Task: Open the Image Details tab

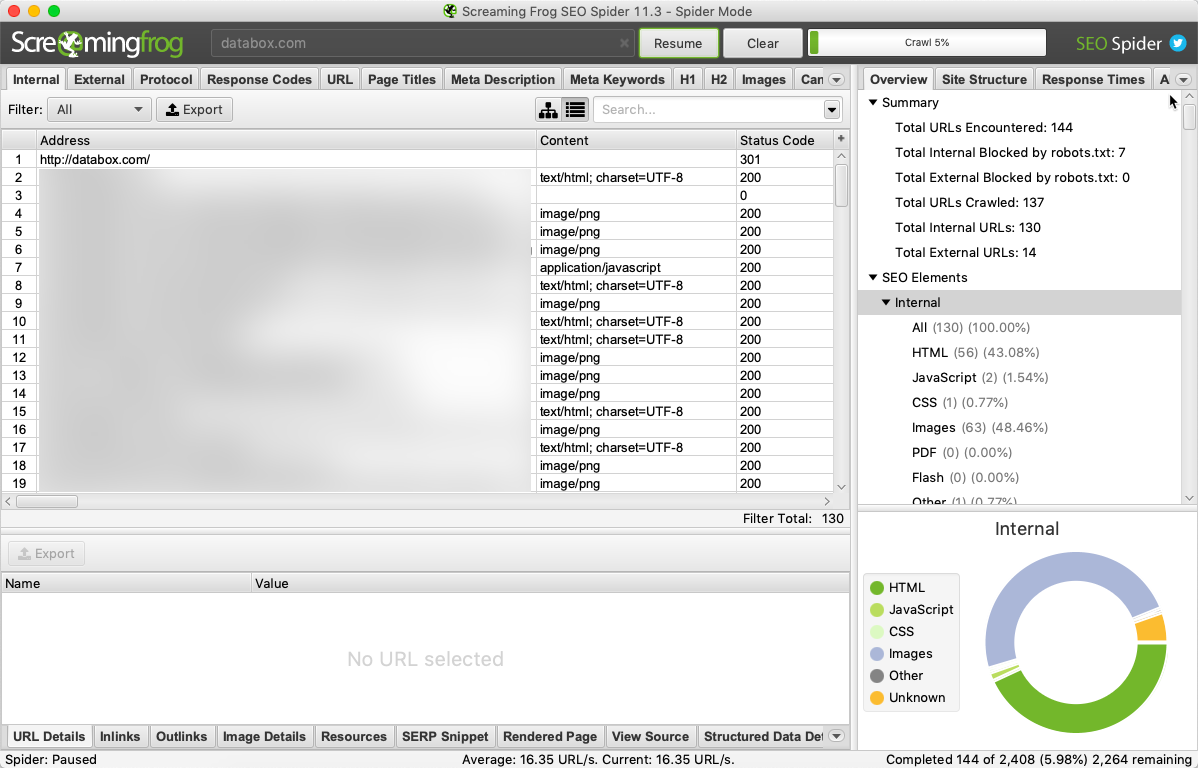Action: click(x=264, y=737)
